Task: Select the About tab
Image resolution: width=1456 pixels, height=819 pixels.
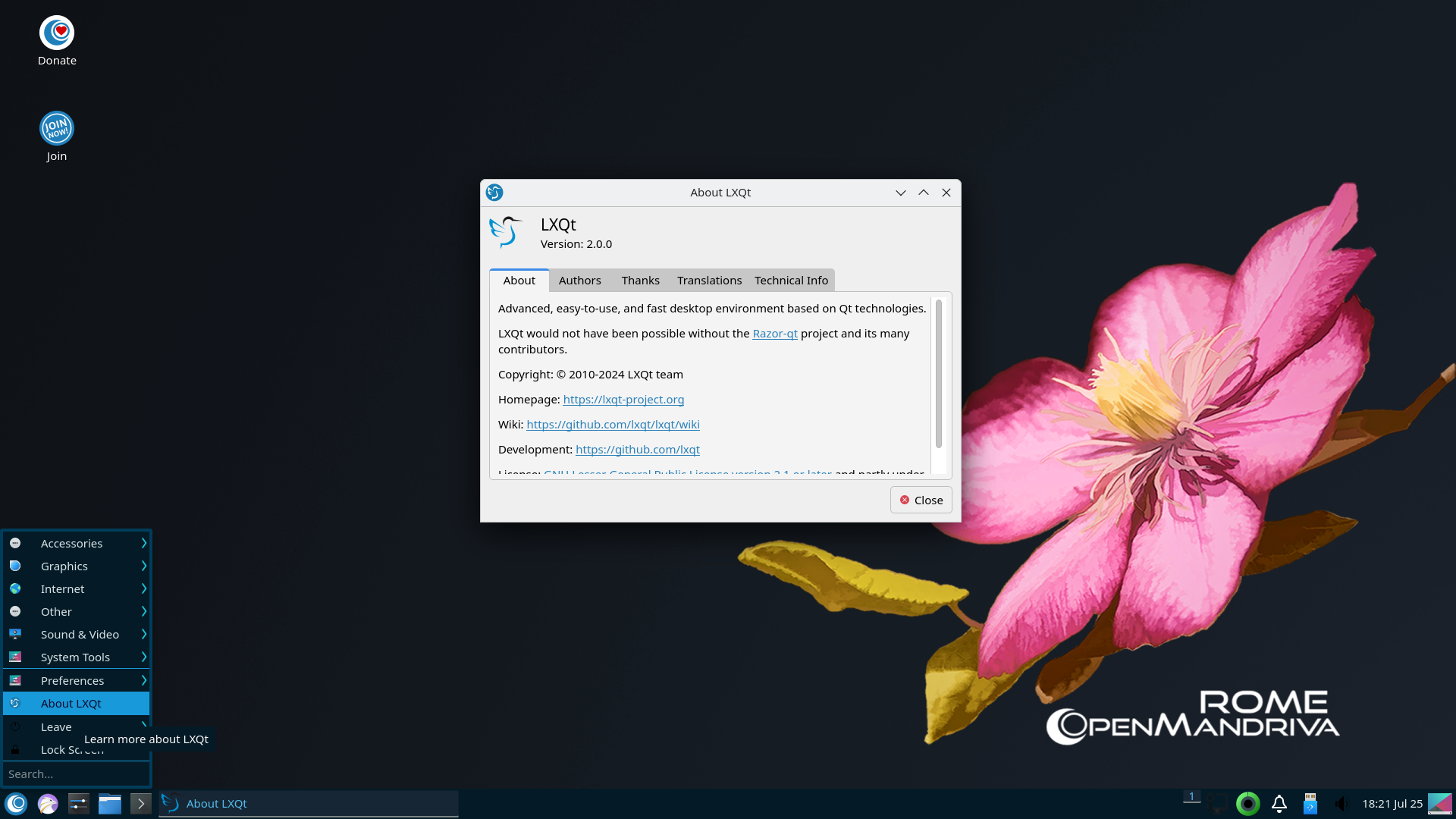Action: (x=519, y=281)
